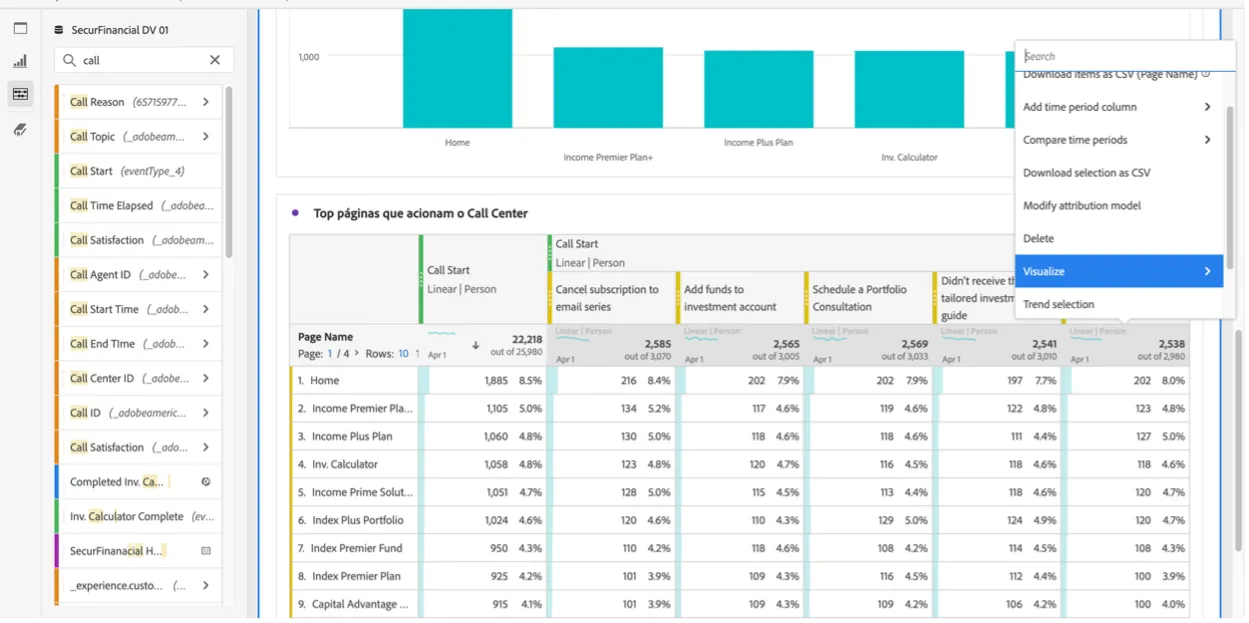
Task: Click 'Schedule a Portfolio Consultation' column header
Action: [868, 298]
